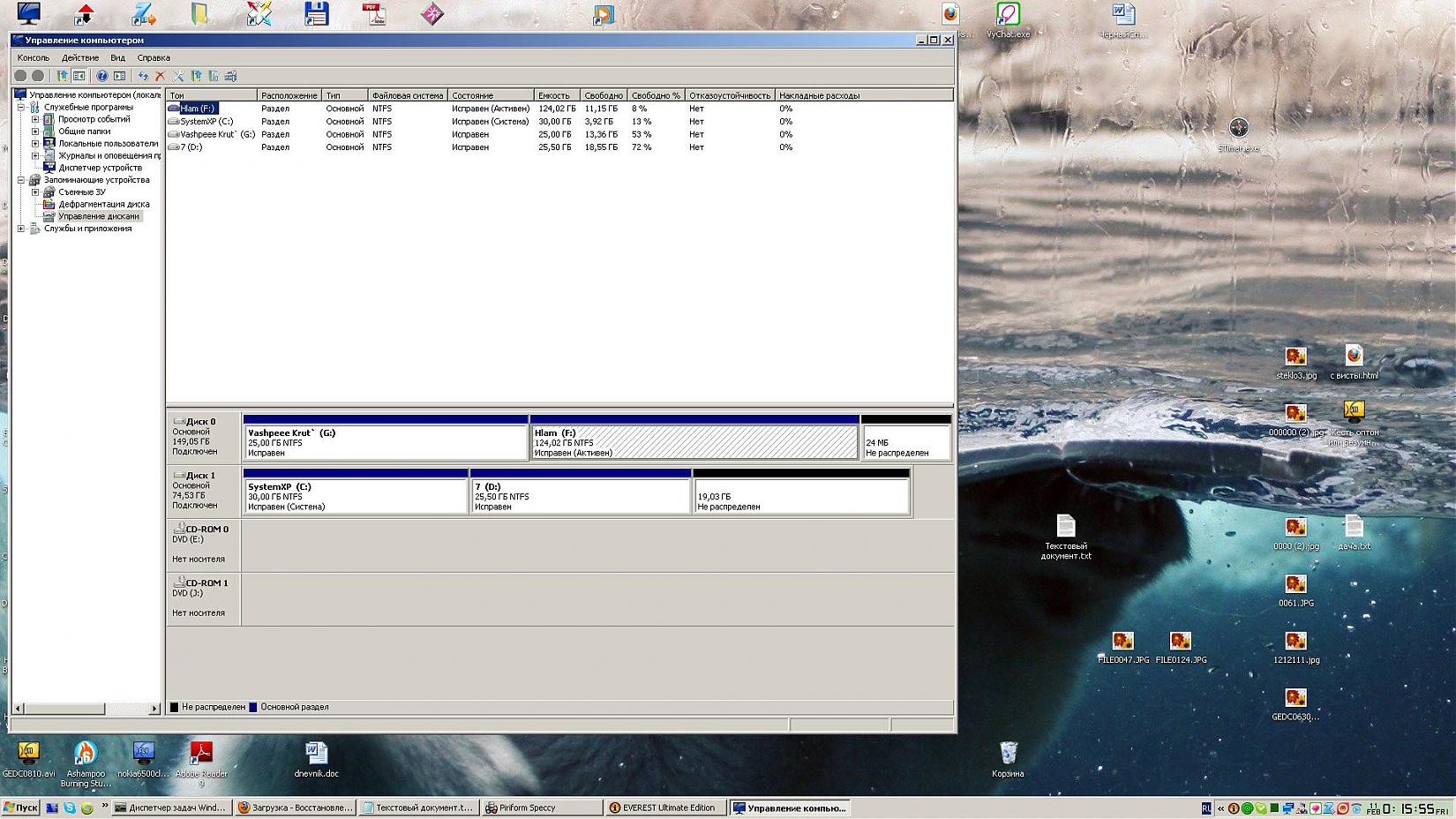Open the Действие menu
This screenshot has width=1456, height=819.
tap(79, 57)
